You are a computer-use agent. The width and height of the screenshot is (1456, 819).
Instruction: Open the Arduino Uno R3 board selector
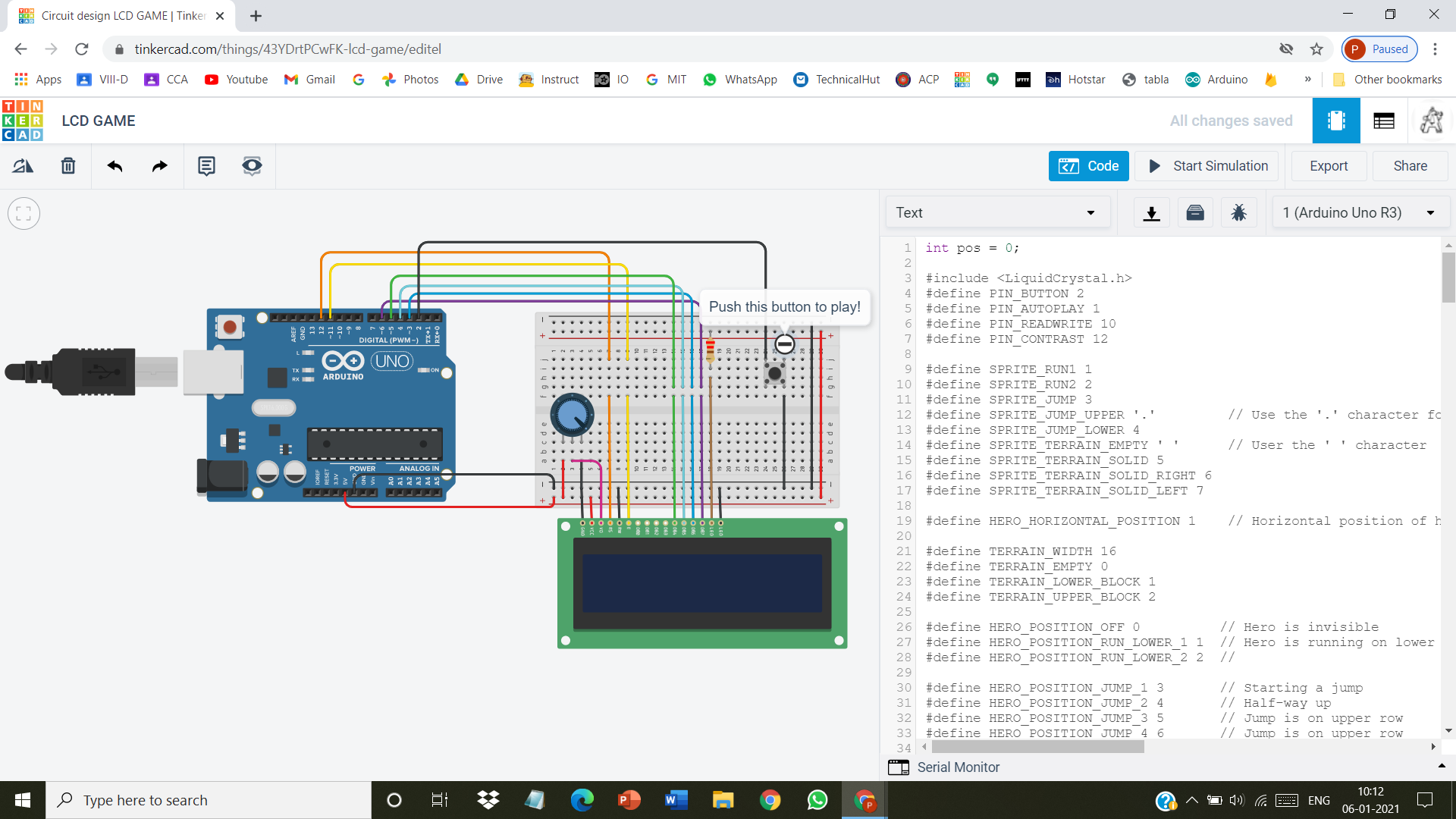(x=1360, y=212)
